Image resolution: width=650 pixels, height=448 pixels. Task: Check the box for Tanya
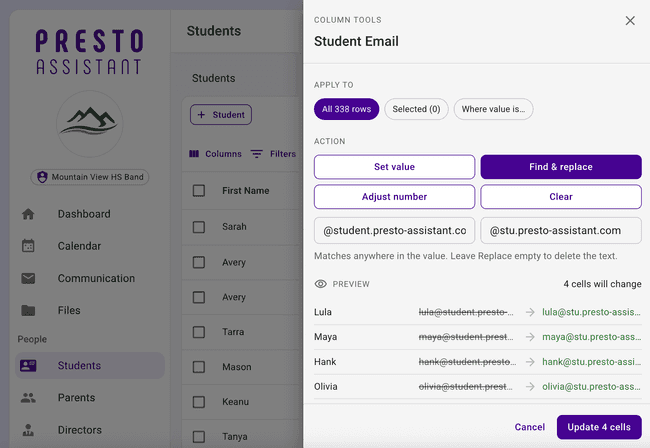point(199,436)
